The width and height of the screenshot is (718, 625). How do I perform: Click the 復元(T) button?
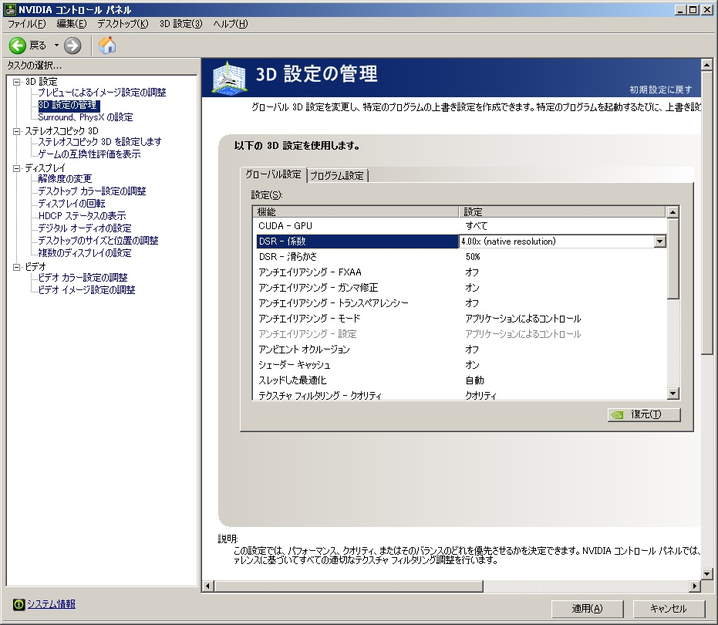(x=644, y=414)
